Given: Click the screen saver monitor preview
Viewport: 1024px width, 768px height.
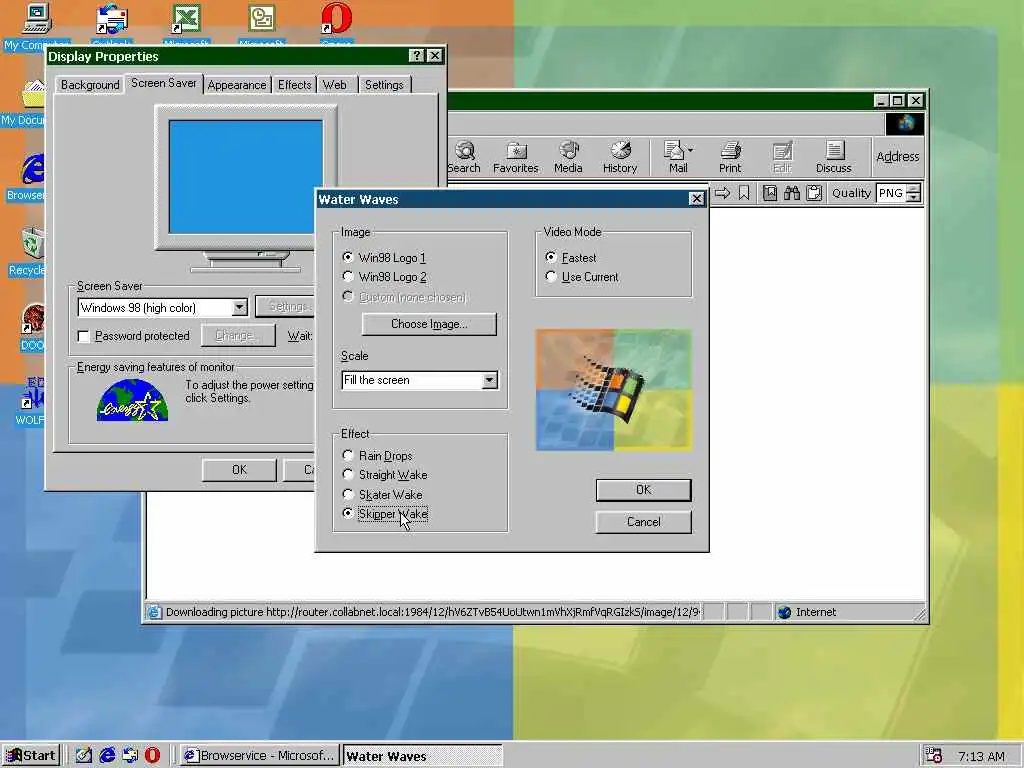Looking at the screenshot, I should [246, 176].
